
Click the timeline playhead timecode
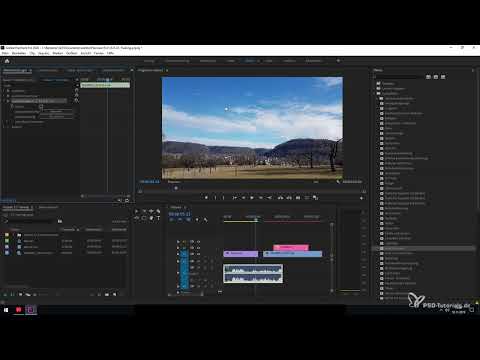pos(179,214)
